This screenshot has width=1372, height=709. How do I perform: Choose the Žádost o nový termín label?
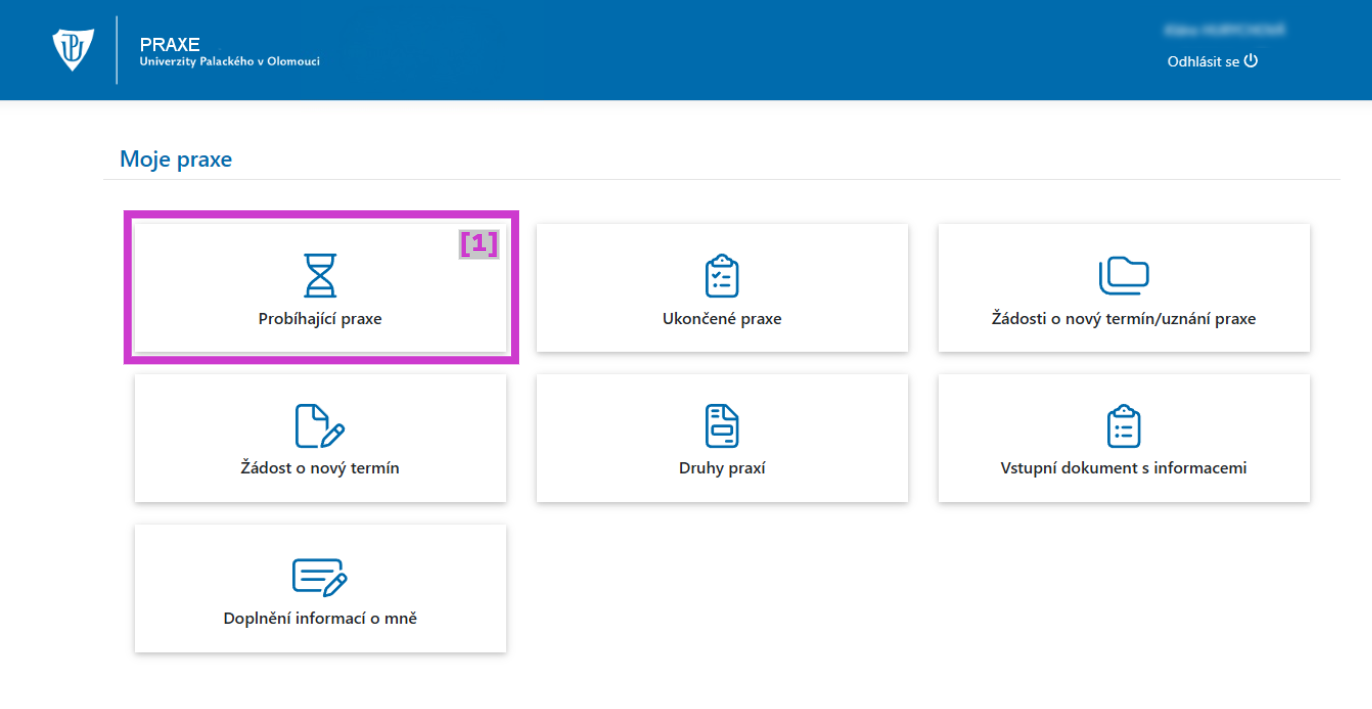coord(320,468)
